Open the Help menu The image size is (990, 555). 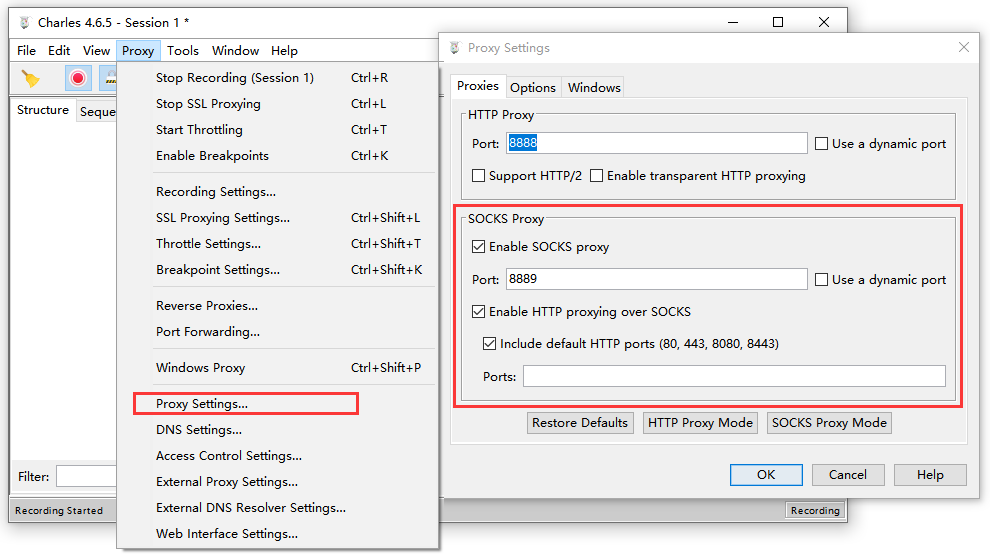click(x=284, y=51)
